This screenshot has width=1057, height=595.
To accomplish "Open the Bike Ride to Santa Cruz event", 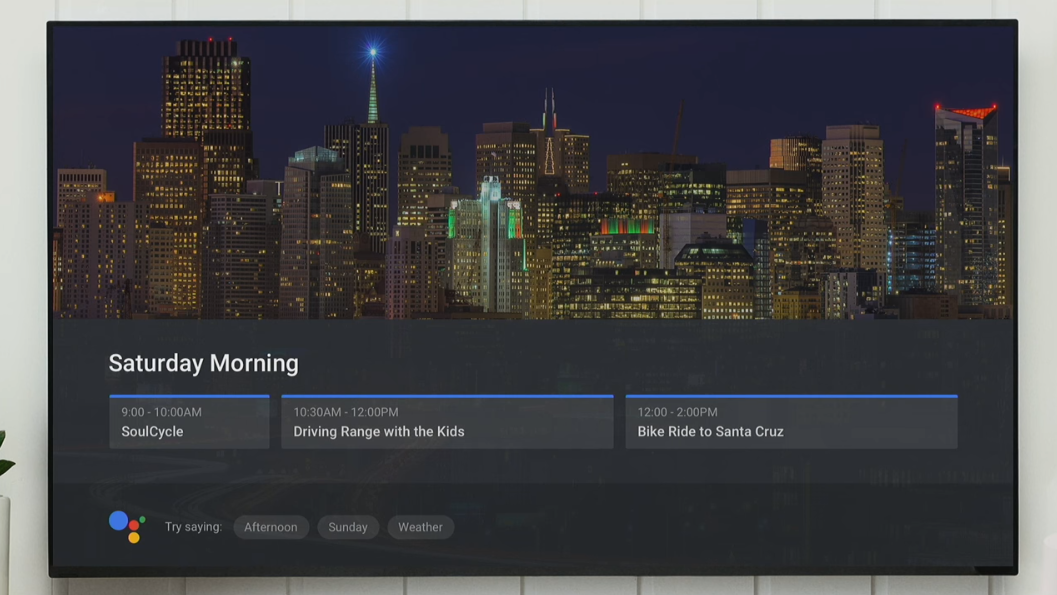I will (x=790, y=423).
